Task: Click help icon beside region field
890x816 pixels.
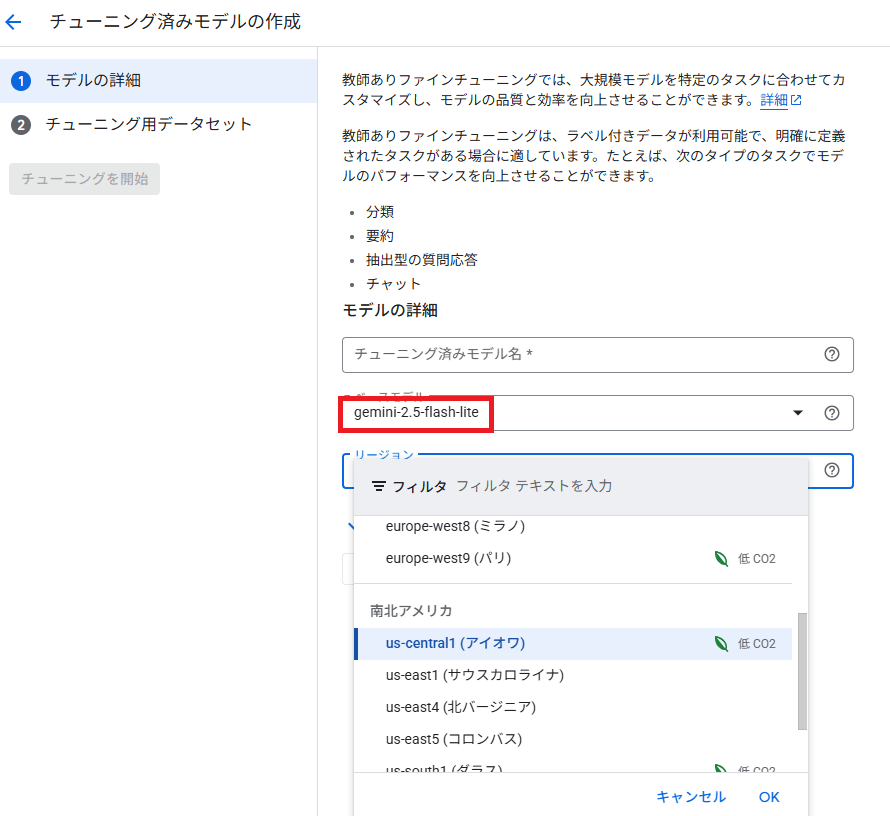Action: pos(831,470)
